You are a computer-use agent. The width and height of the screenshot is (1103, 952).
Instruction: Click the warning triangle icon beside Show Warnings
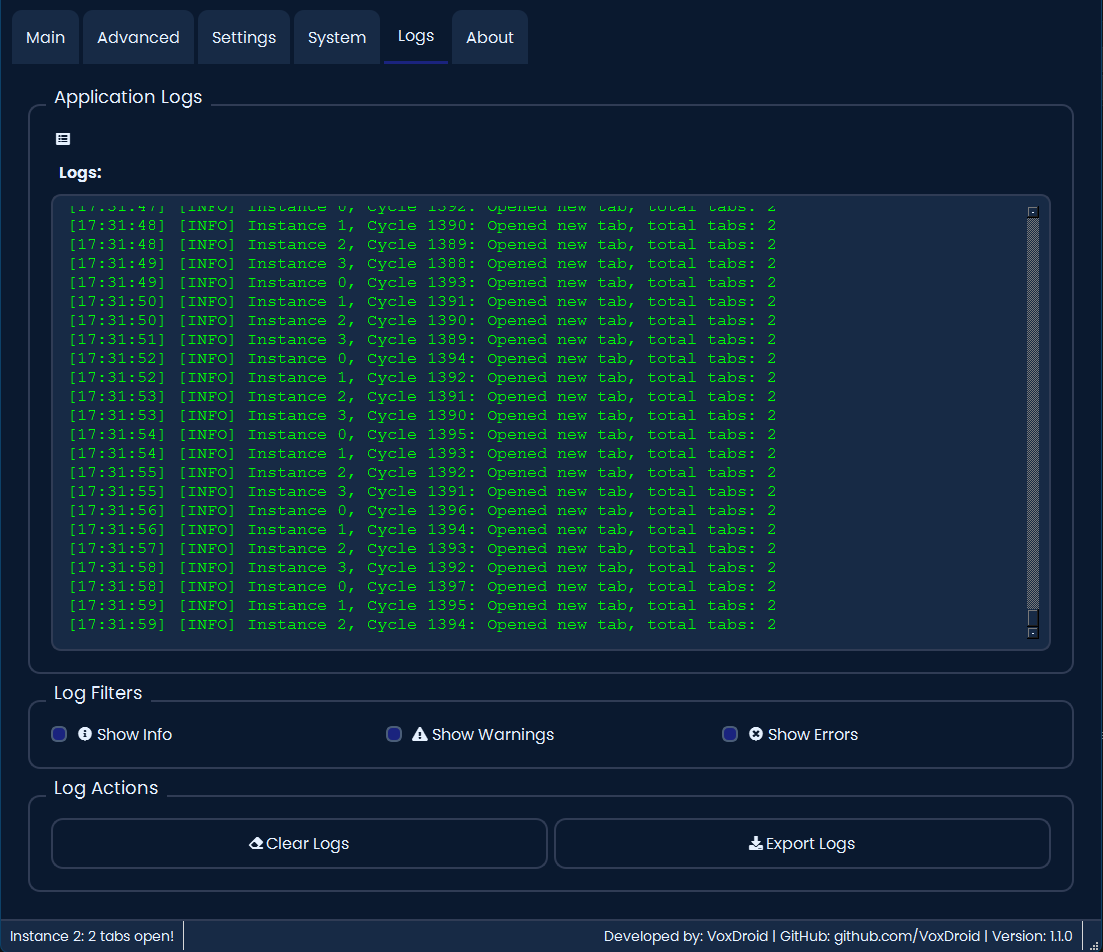click(x=419, y=733)
